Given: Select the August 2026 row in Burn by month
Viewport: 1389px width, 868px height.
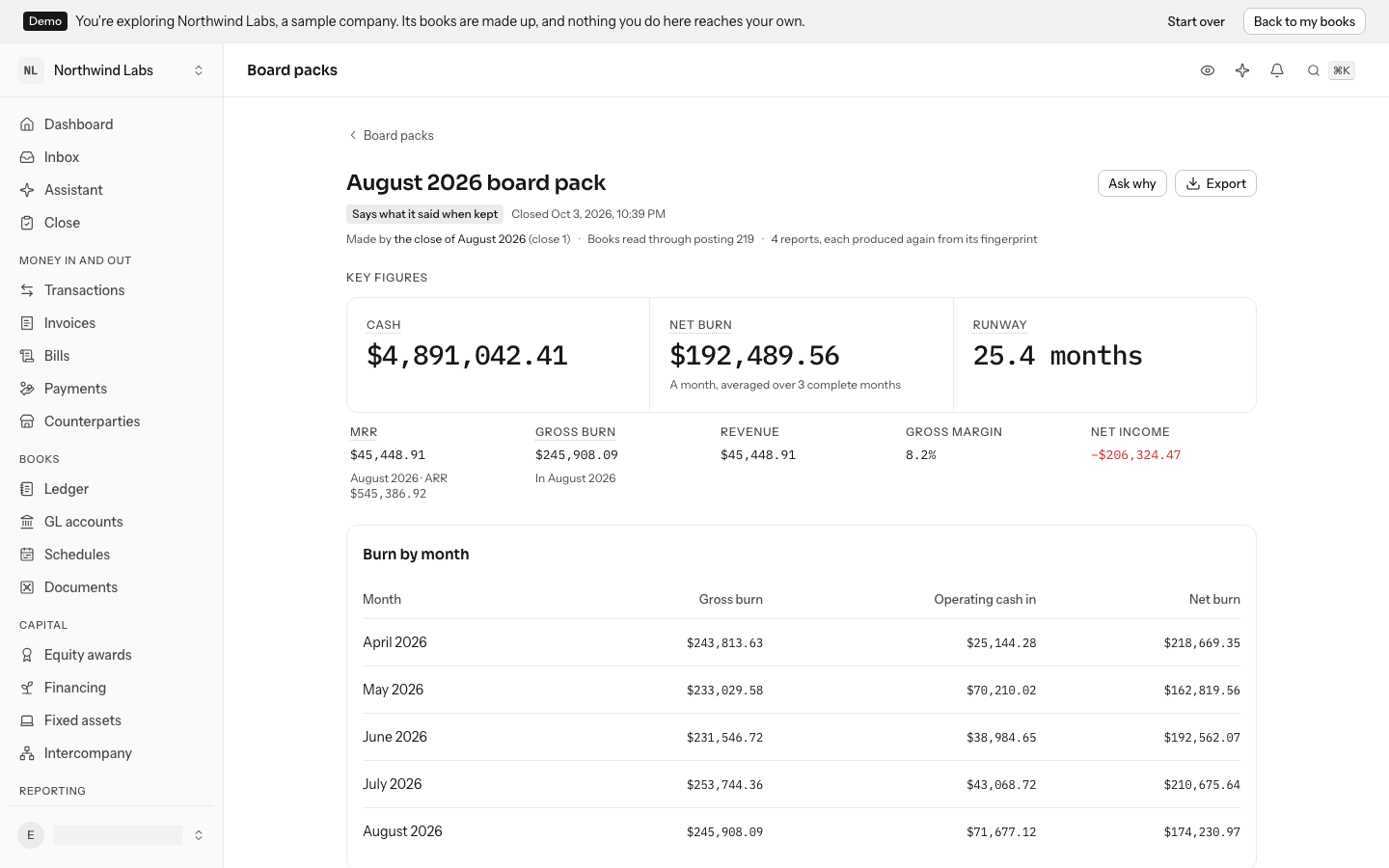Looking at the screenshot, I should 802,831.
